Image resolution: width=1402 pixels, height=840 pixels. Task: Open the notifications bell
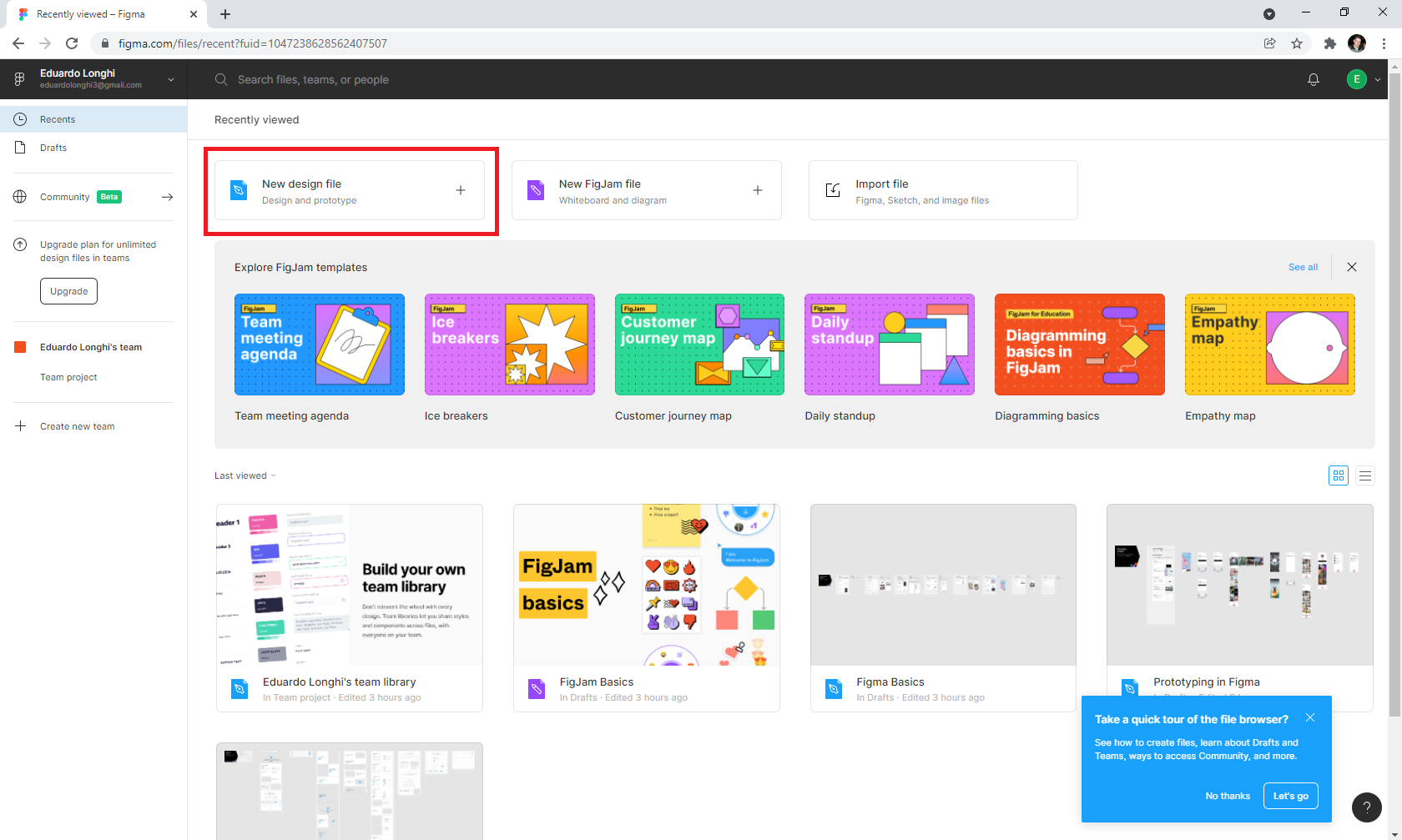[x=1314, y=79]
